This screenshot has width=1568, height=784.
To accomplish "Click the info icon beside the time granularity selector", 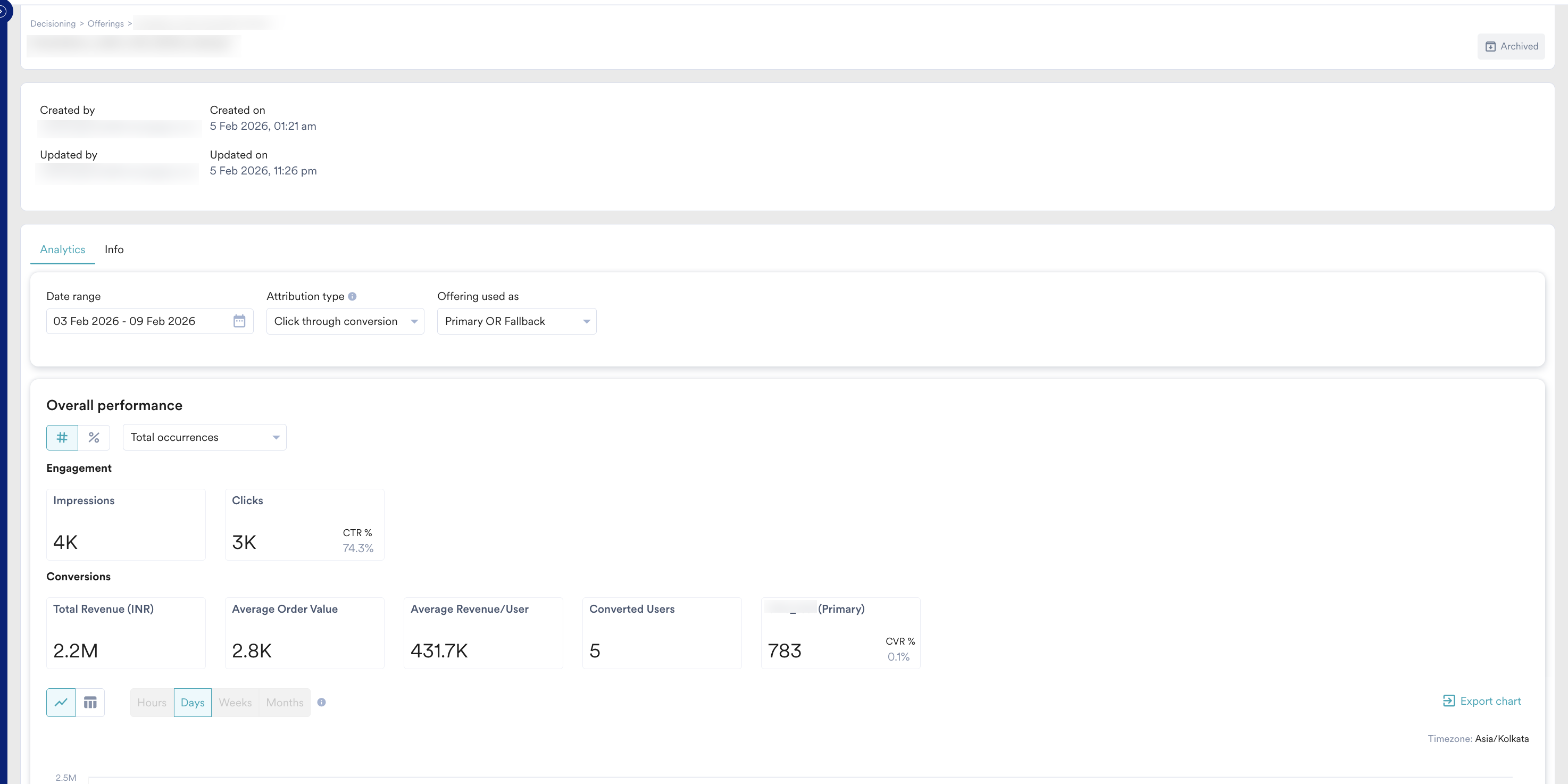I will 322,702.
